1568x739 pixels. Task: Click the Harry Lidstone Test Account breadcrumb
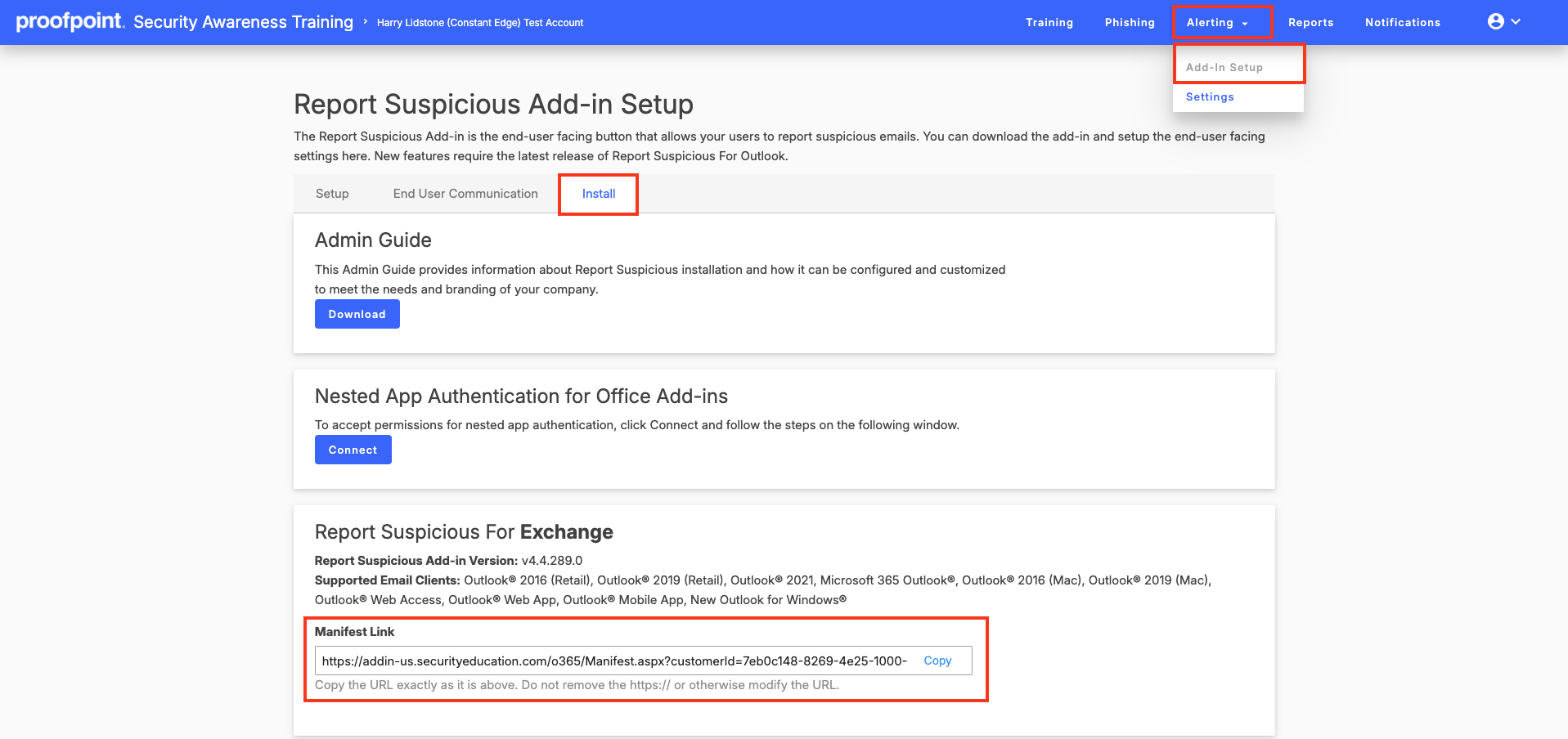pyautogui.click(x=480, y=23)
